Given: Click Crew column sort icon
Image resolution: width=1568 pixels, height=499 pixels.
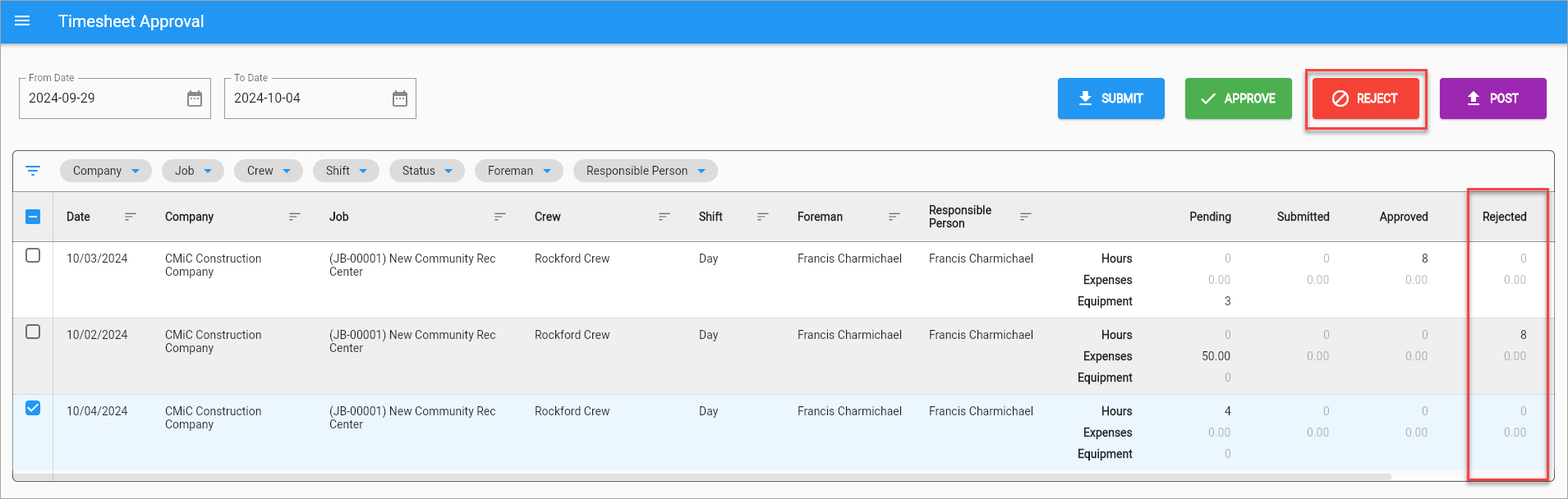Looking at the screenshot, I should click(664, 217).
